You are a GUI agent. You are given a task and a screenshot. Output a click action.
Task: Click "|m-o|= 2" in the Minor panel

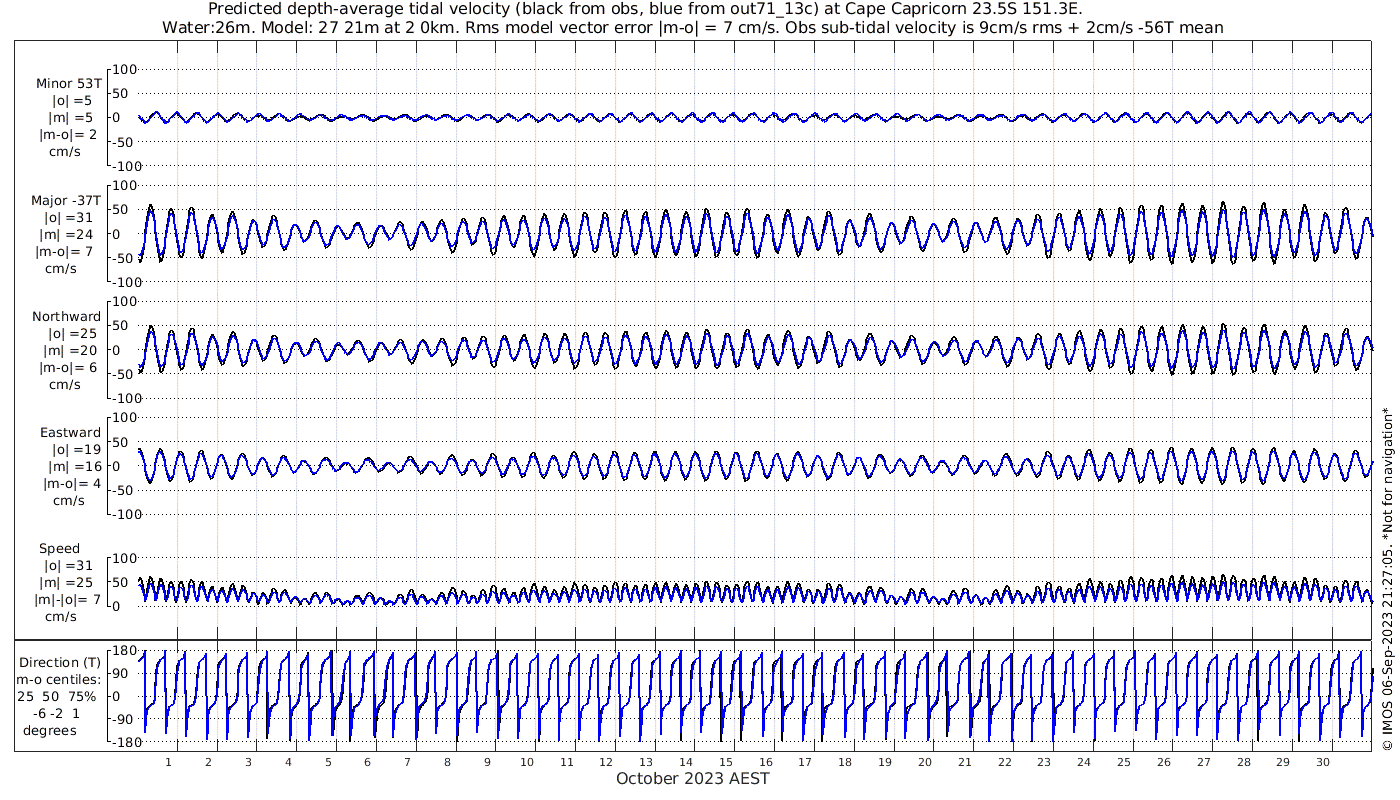pyautogui.click(x=68, y=134)
